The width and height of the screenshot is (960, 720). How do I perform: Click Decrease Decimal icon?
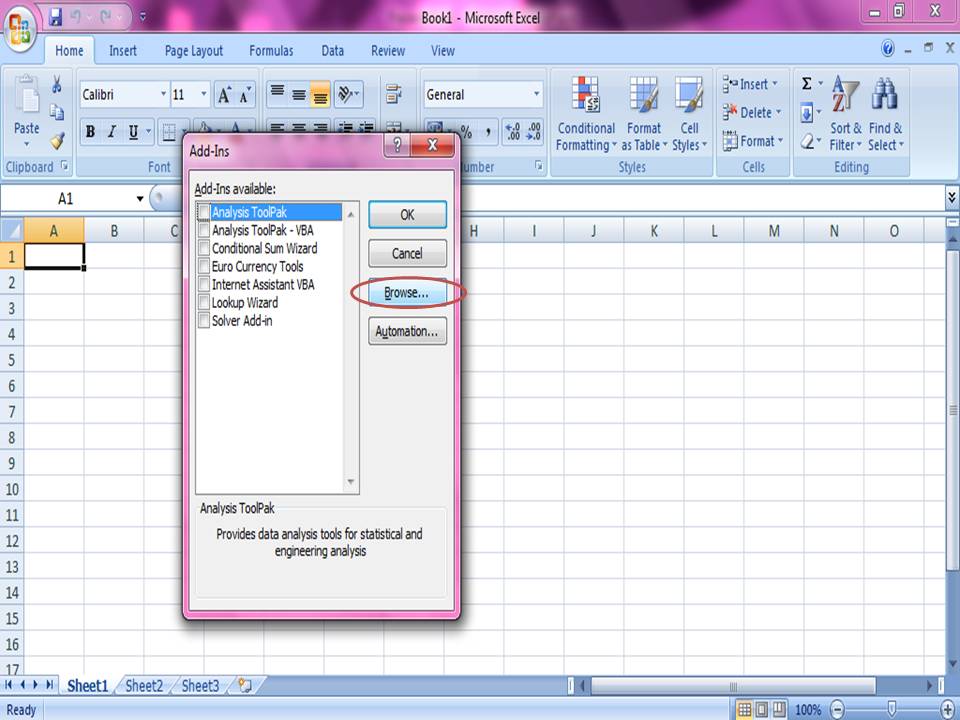tap(533, 132)
